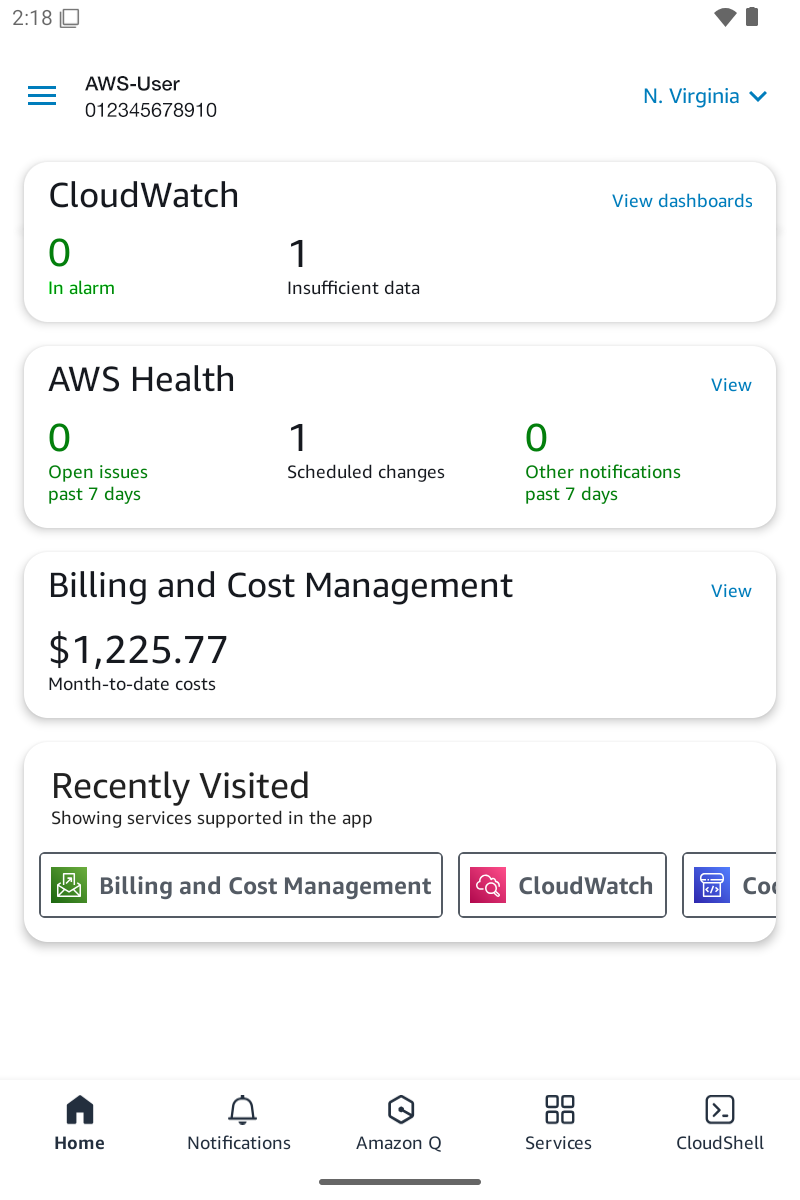Tap the blue code service icon
Image resolution: width=800 pixels, height=1200 pixels.
pyautogui.click(x=713, y=885)
